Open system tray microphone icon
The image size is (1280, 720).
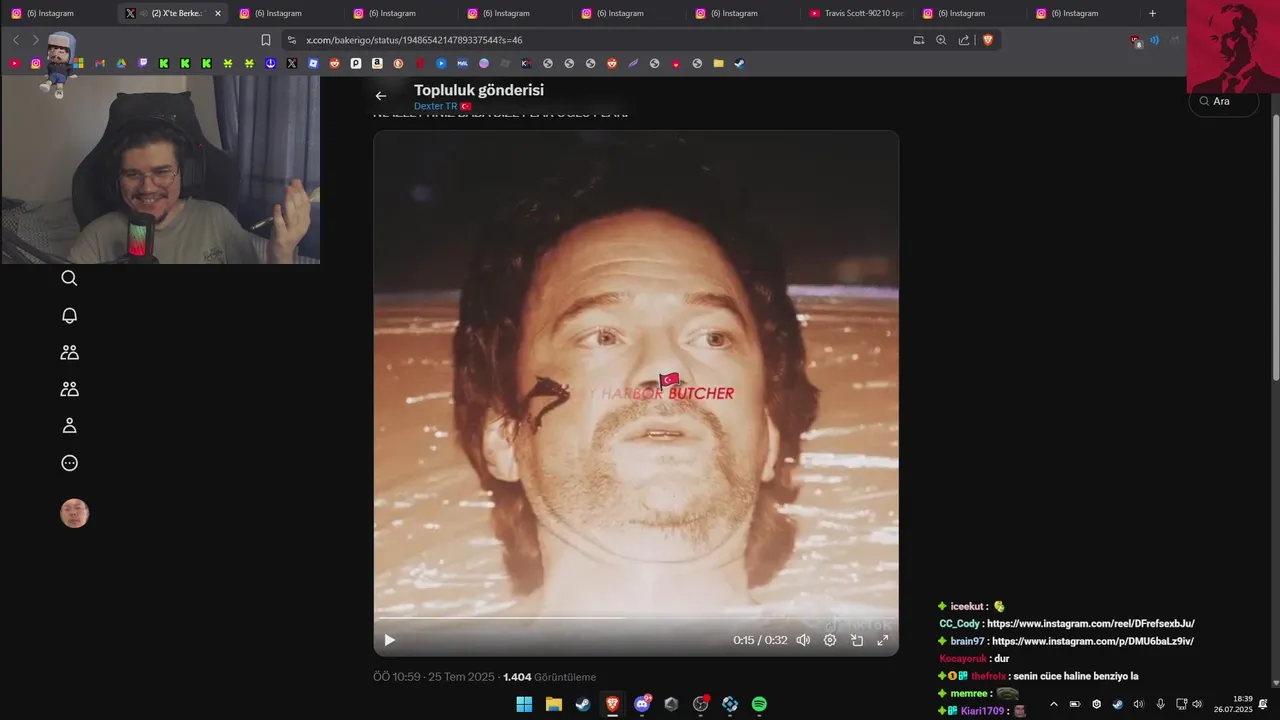[x=1160, y=704]
